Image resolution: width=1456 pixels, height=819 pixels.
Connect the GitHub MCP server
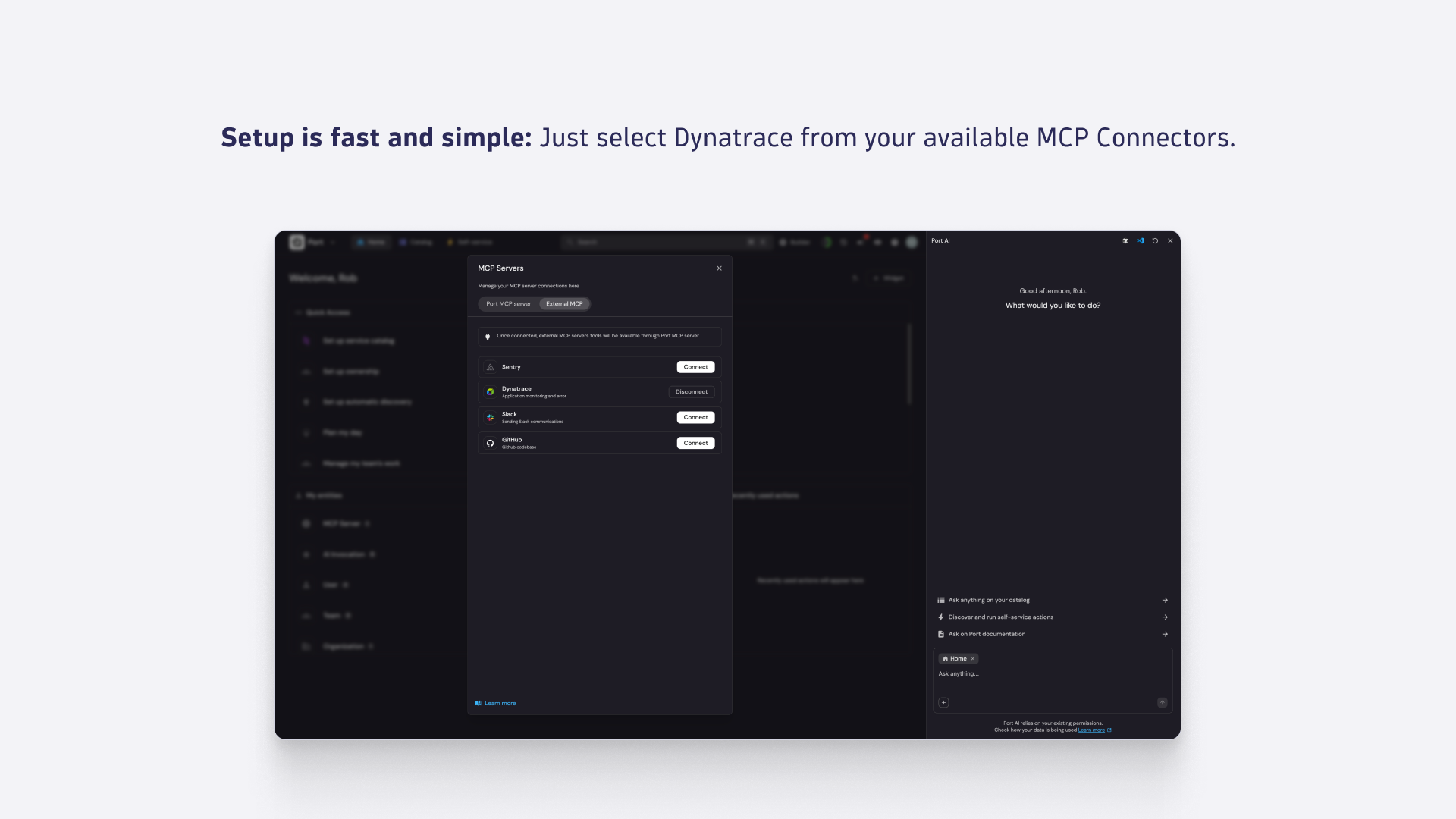pyautogui.click(x=695, y=443)
